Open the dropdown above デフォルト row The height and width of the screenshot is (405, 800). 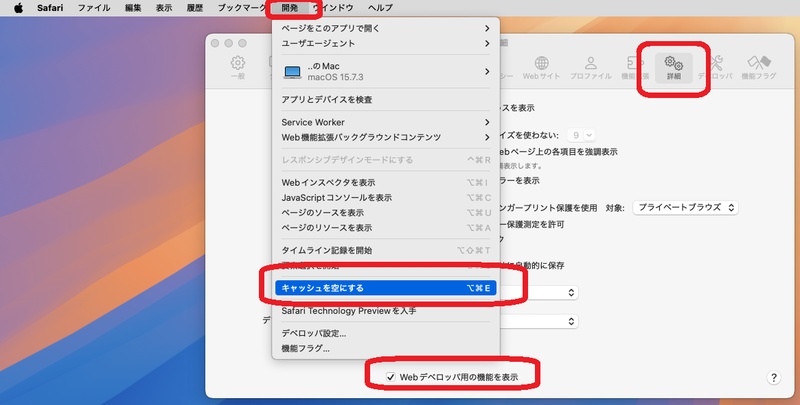pyautogui.click(x=538, y=292)
